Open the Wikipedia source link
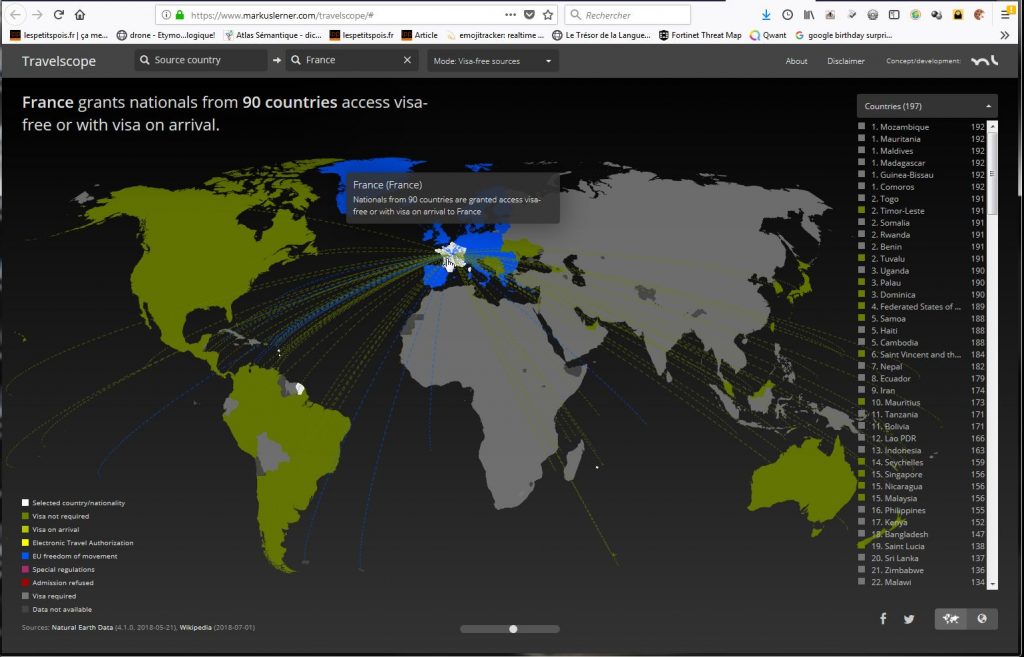1024x657 pixels. pos(200,628)
